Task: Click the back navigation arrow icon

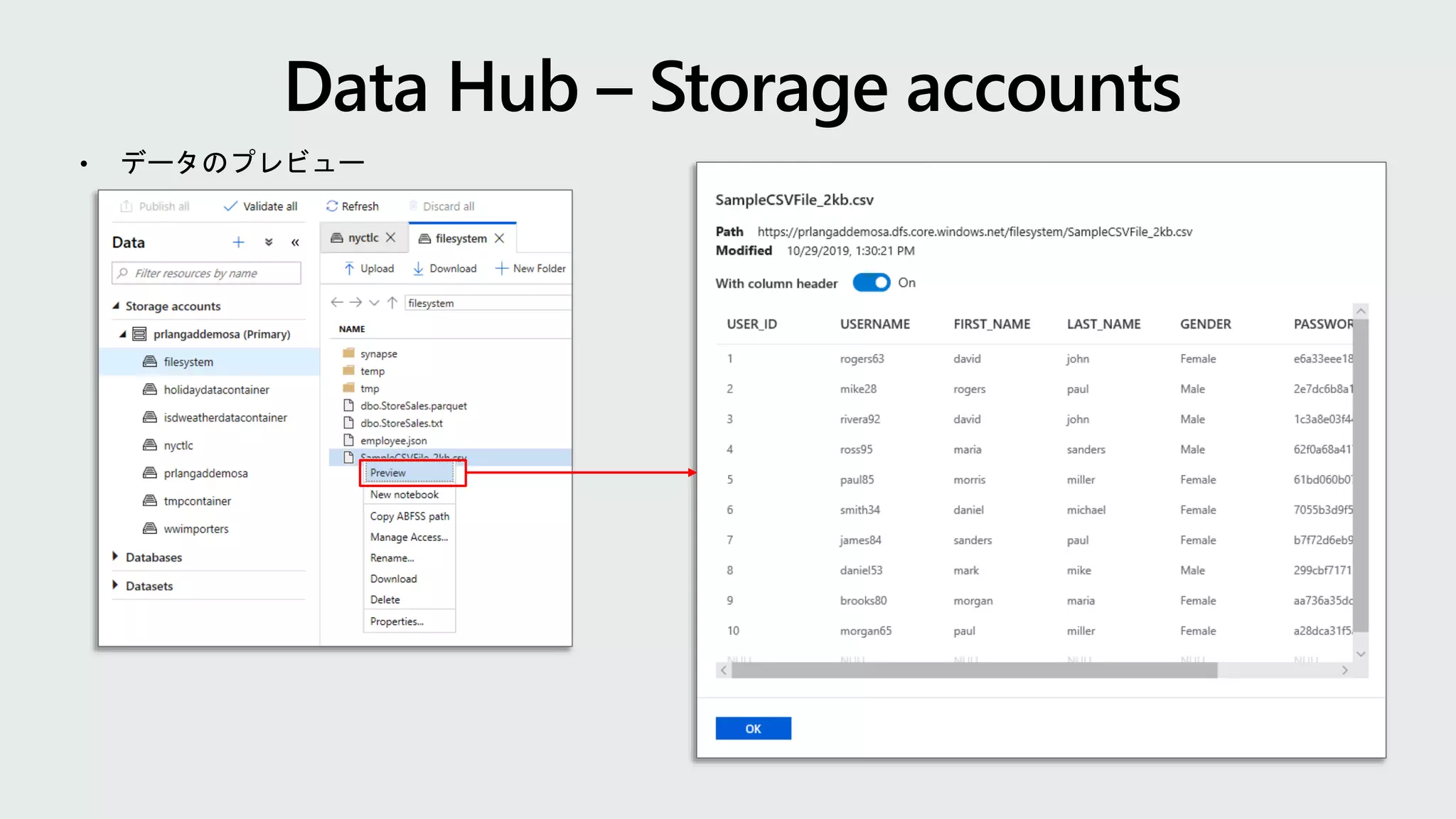Action: click(337, 303)
